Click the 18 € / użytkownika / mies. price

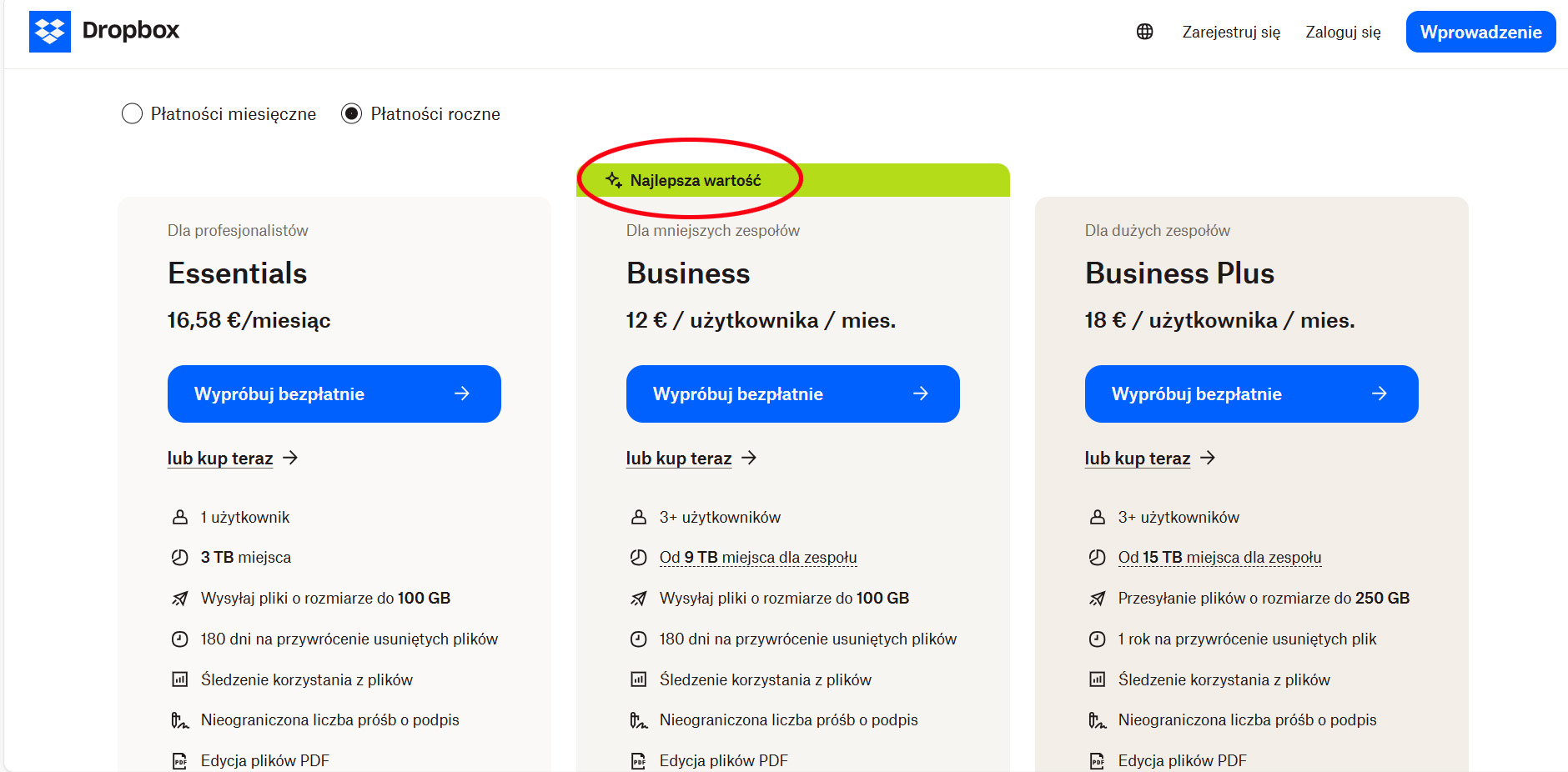tap(1220, 320)
